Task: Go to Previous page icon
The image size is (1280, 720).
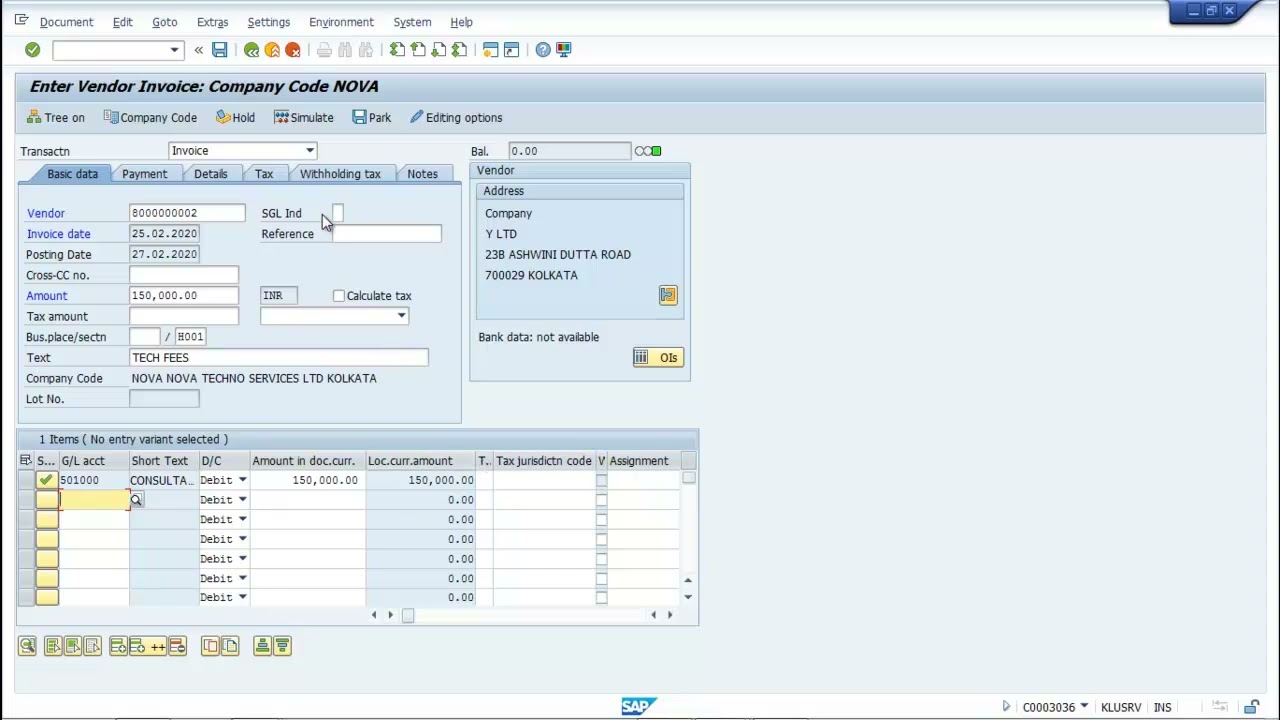Action: pos(418,50)
